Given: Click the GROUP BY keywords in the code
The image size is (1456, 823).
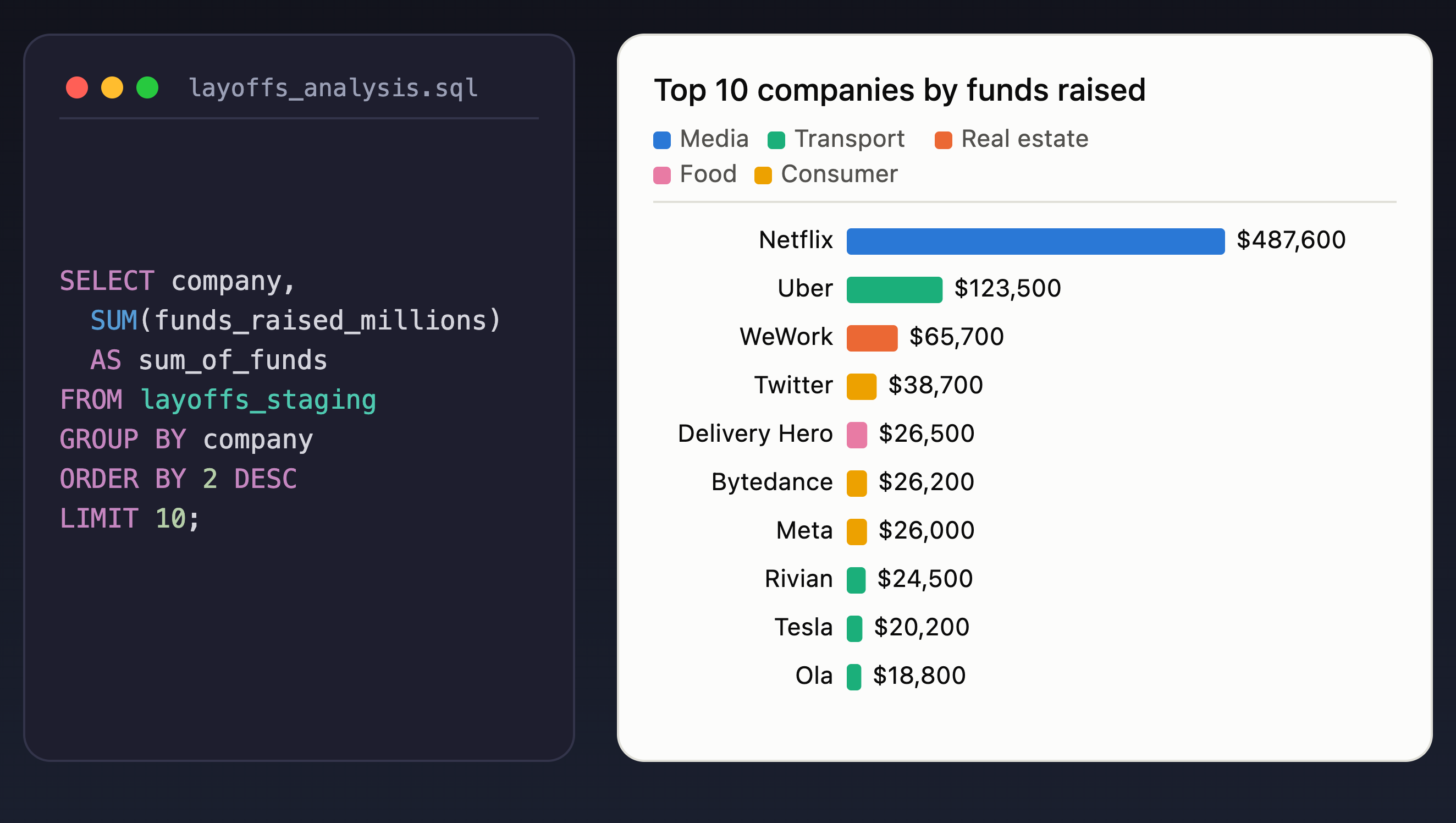Looking at the screenshot, I should click(123, 440).
